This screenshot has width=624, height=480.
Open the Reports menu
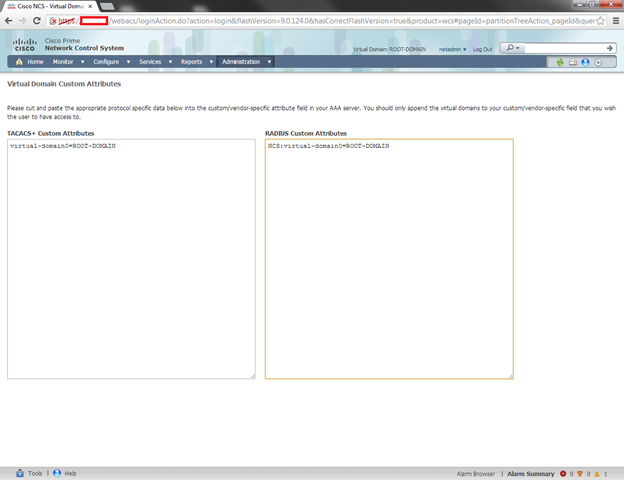coord(191,62)
